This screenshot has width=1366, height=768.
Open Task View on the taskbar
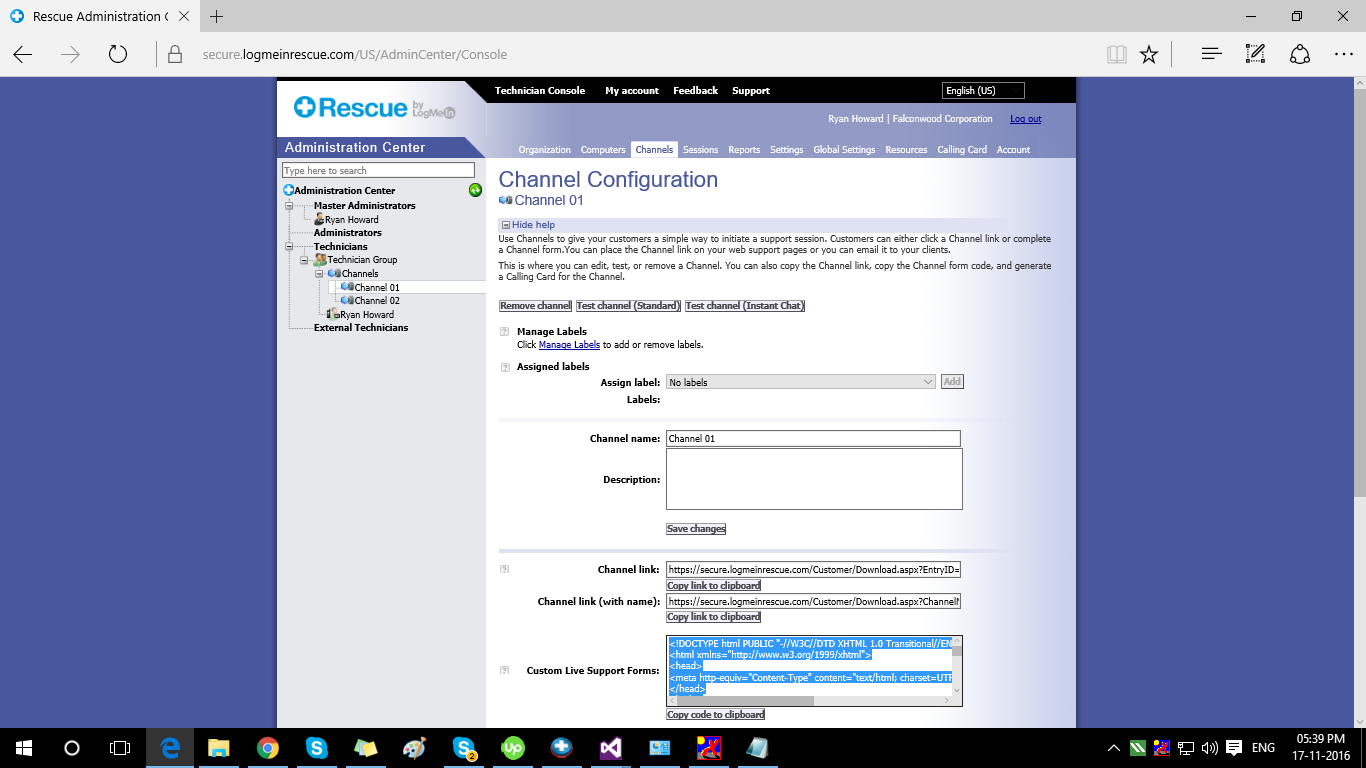tap(120, 747)
